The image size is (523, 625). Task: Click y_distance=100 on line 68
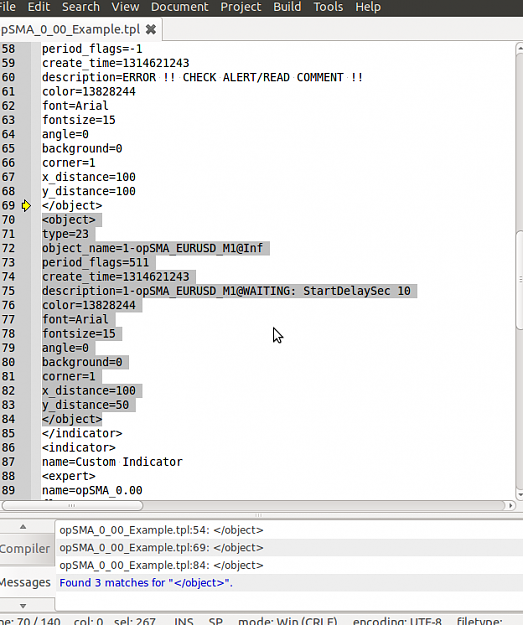(x=89, y=191)
